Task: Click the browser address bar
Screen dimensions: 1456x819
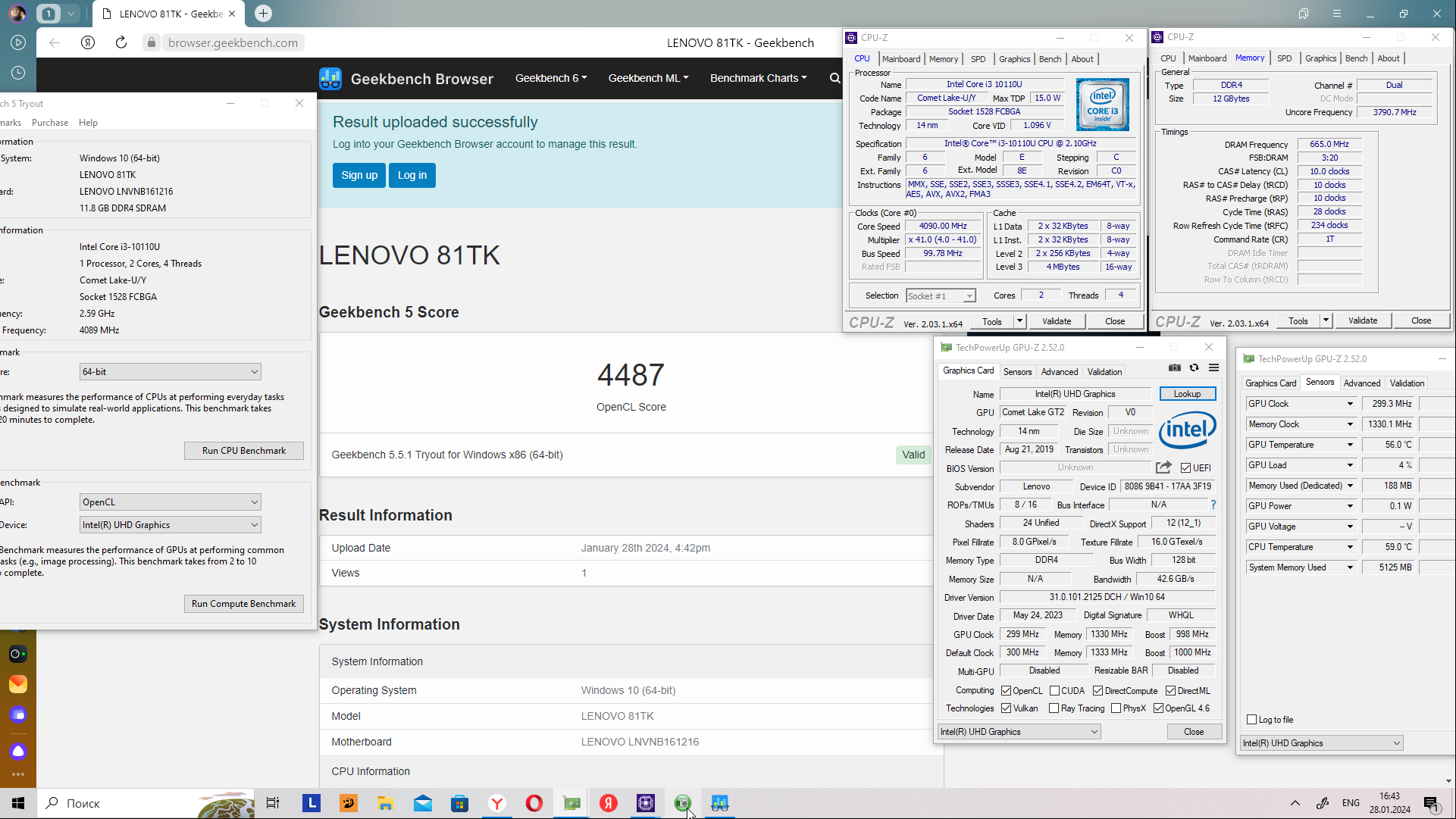Action: (233, 42)
